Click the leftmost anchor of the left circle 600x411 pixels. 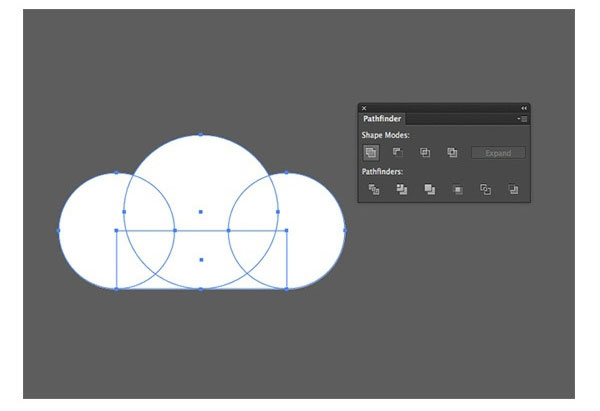click(59, 230)
